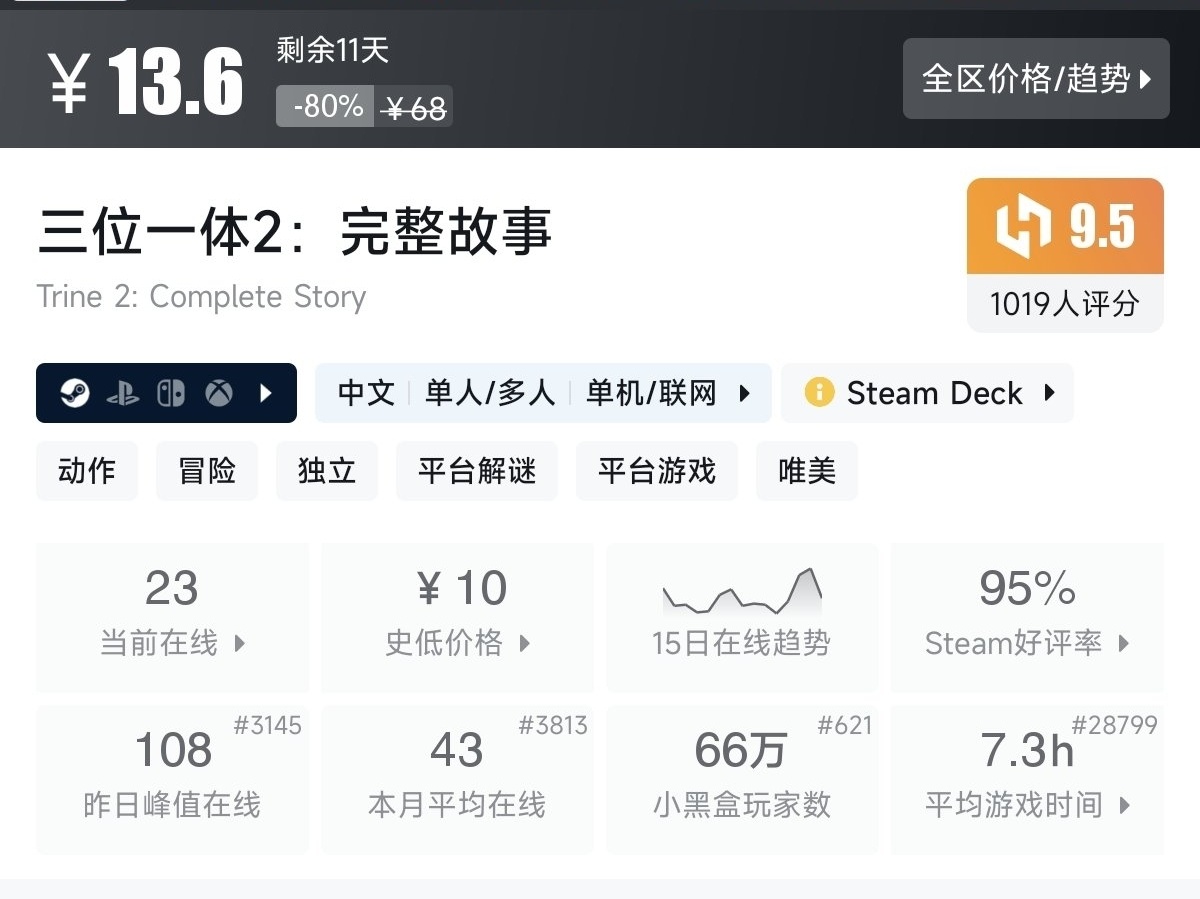Image resolution: width=1200 pixels, height=899 pixels.
Task: Select the 平台解谜 tag
Action: pos(477,471)
